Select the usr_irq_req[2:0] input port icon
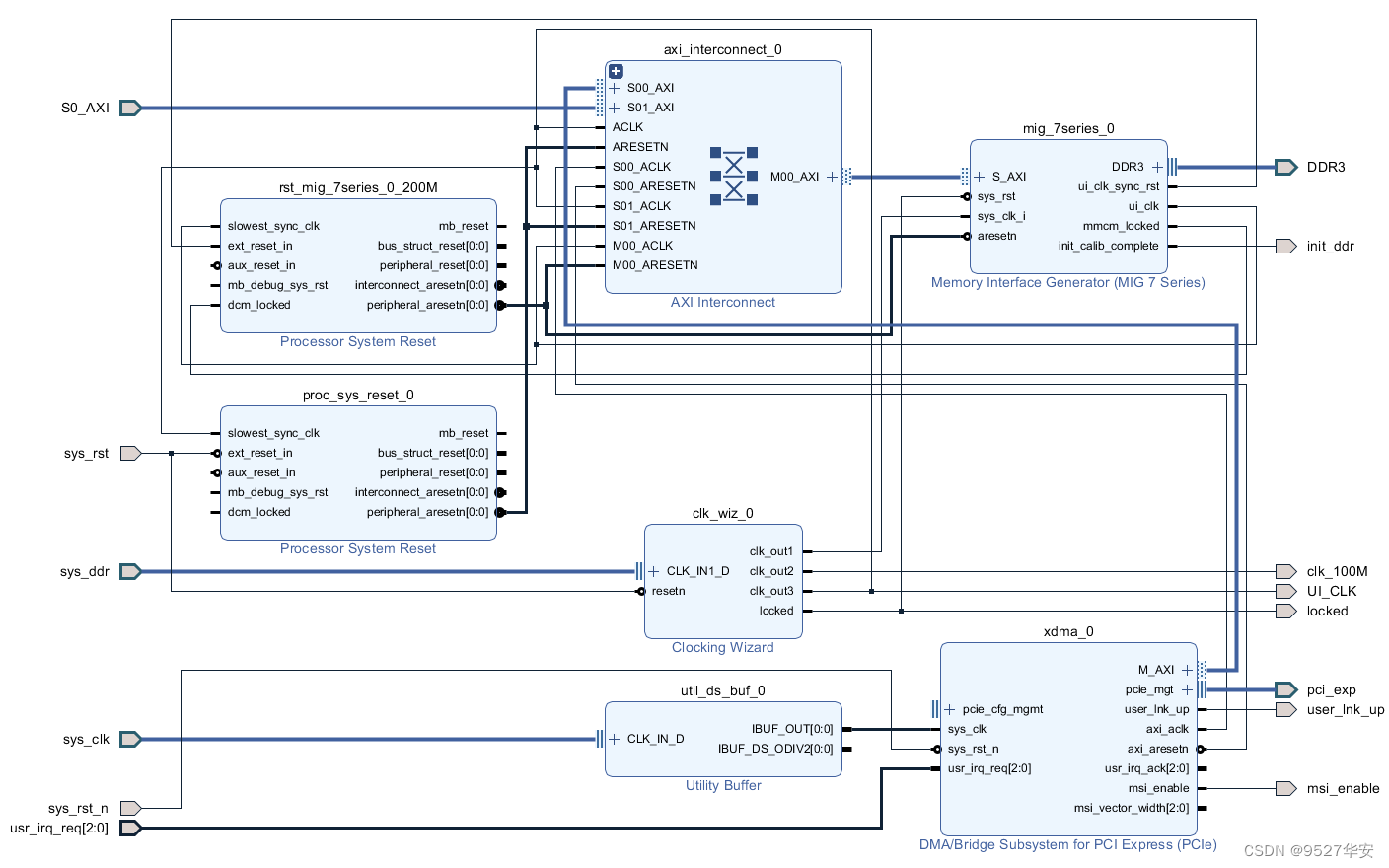Viewport: 1389px width, 868px height. 131,828
